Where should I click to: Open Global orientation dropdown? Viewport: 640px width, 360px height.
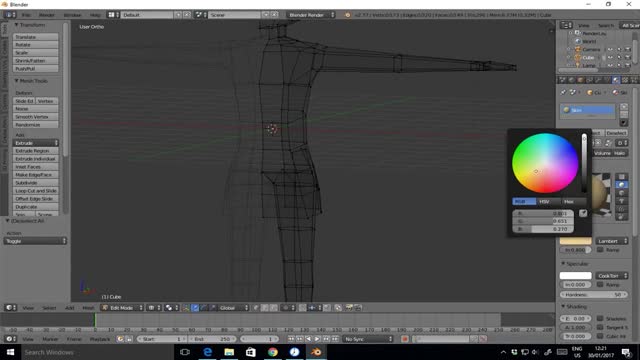point(233,308)
